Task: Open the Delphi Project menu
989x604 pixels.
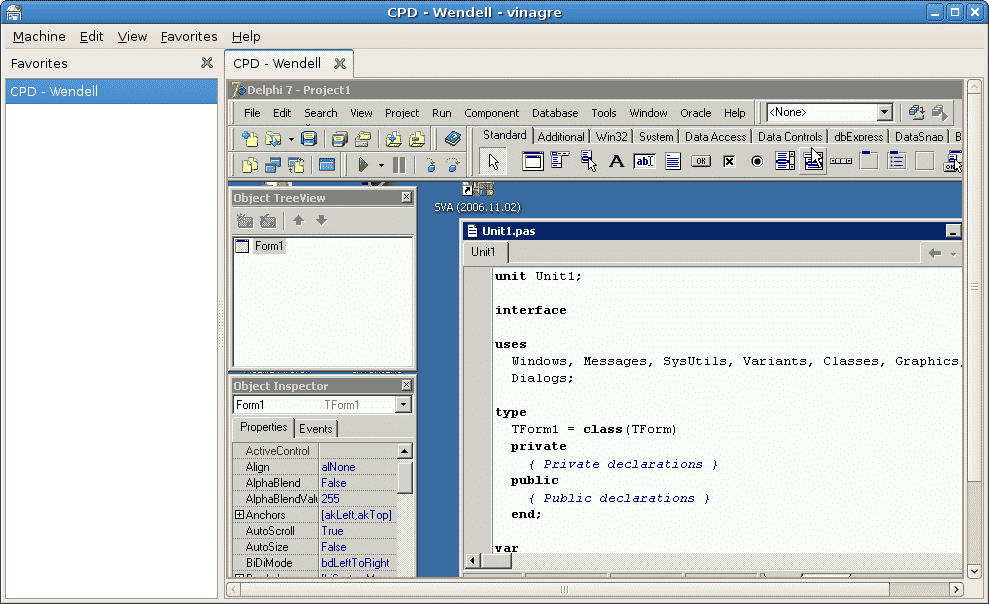Action: tap(402, 113)
